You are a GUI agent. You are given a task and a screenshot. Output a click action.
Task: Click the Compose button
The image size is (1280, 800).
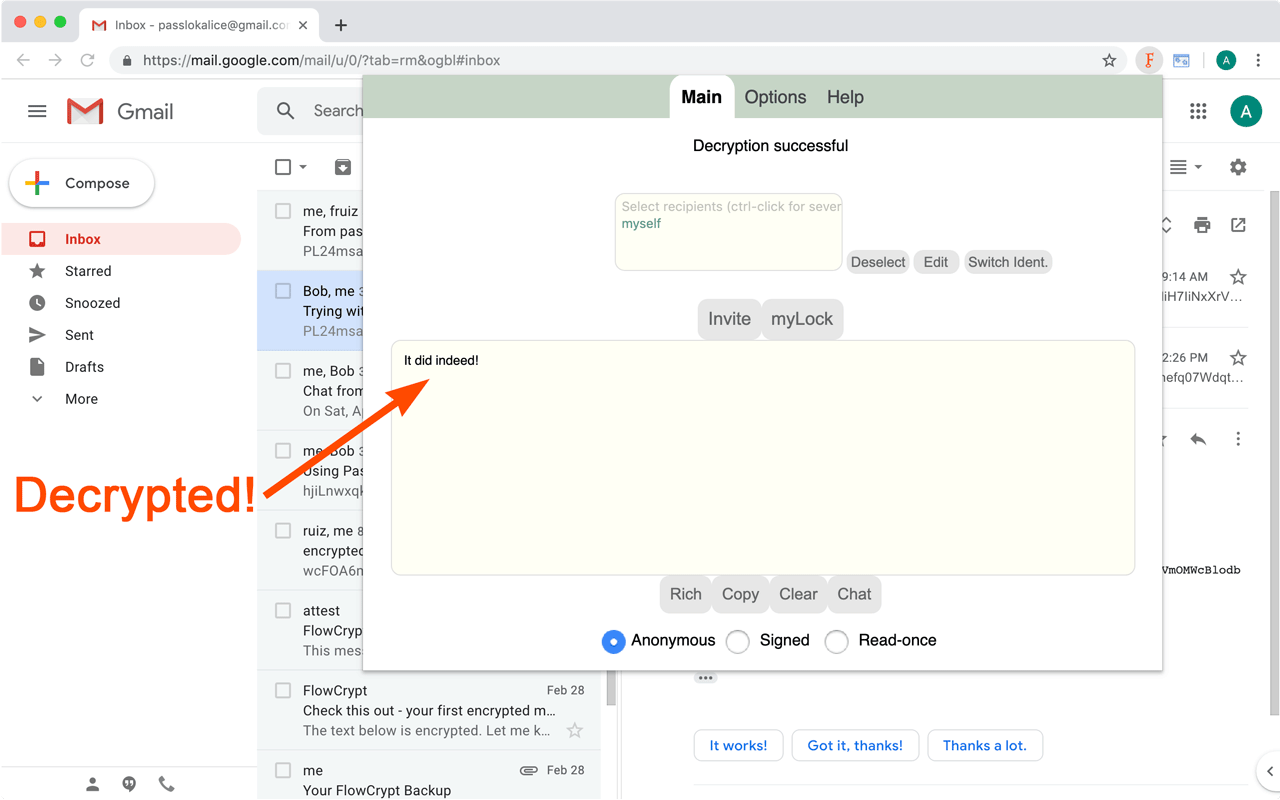coord(82,183)
